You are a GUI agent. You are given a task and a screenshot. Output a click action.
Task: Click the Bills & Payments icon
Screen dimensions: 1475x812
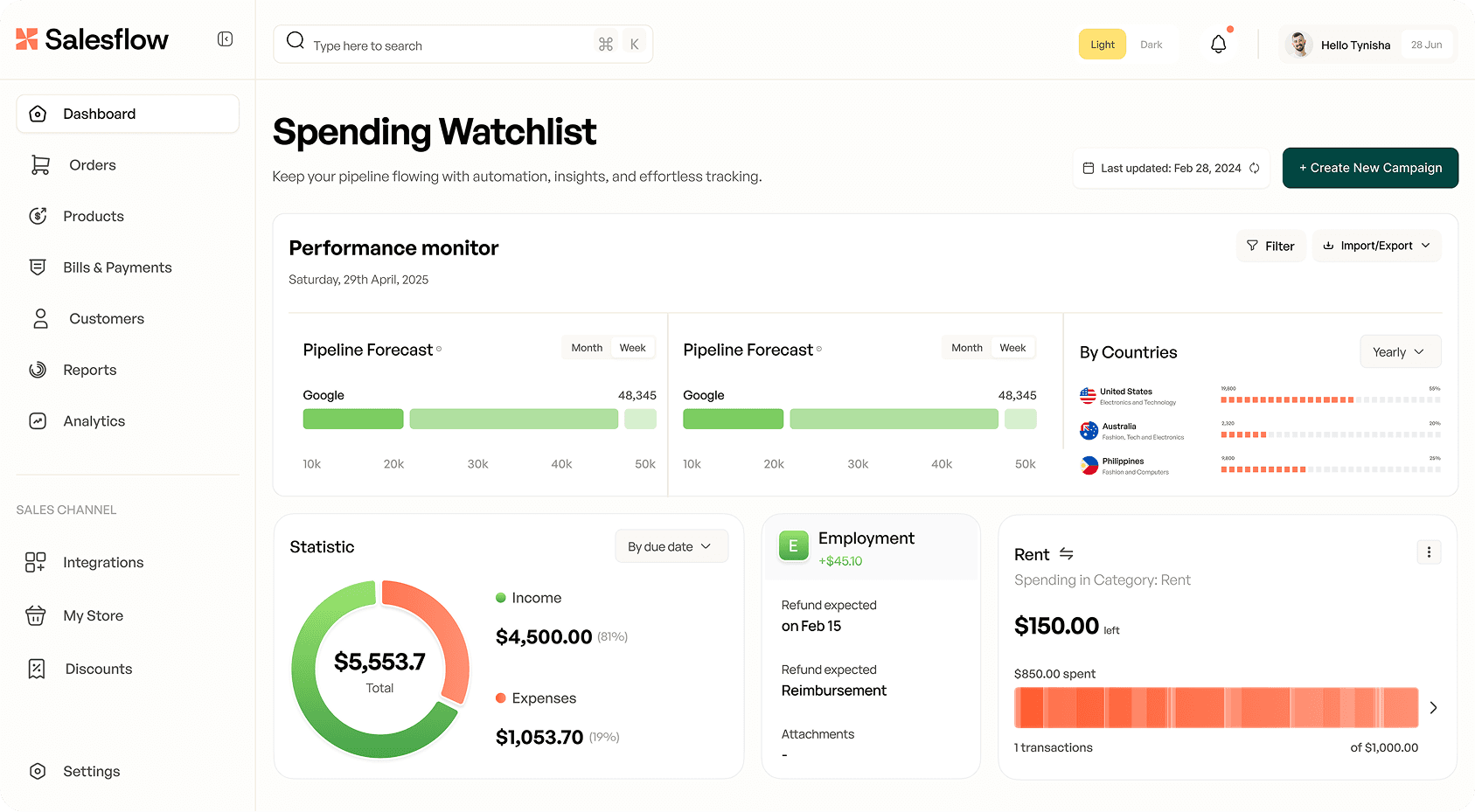(38, 267)
